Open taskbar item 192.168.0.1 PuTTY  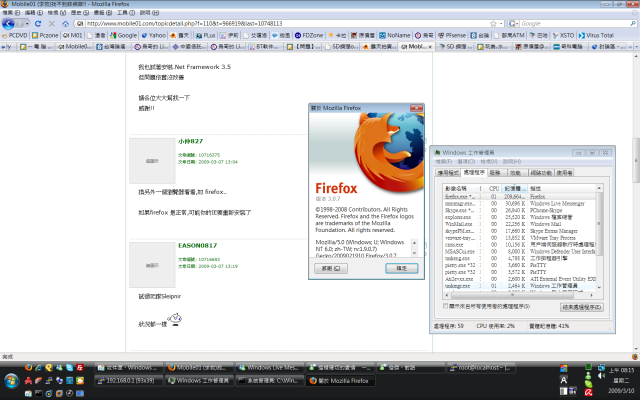[129, 380]
